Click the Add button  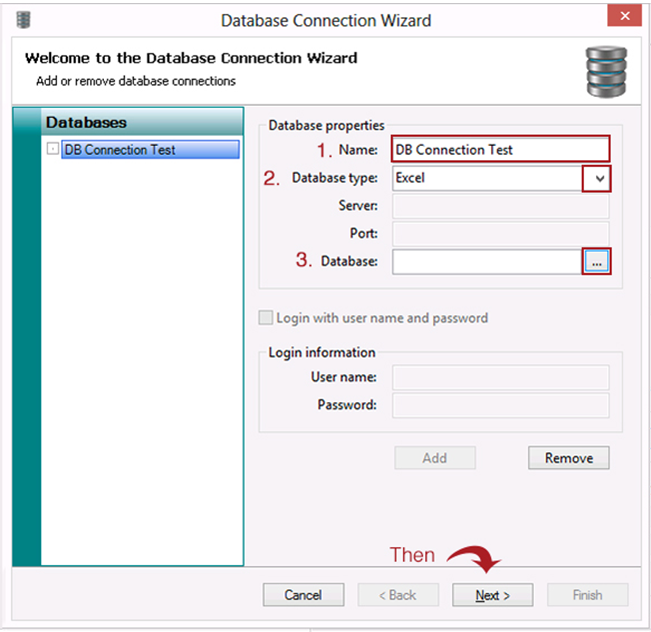(435, 458)
